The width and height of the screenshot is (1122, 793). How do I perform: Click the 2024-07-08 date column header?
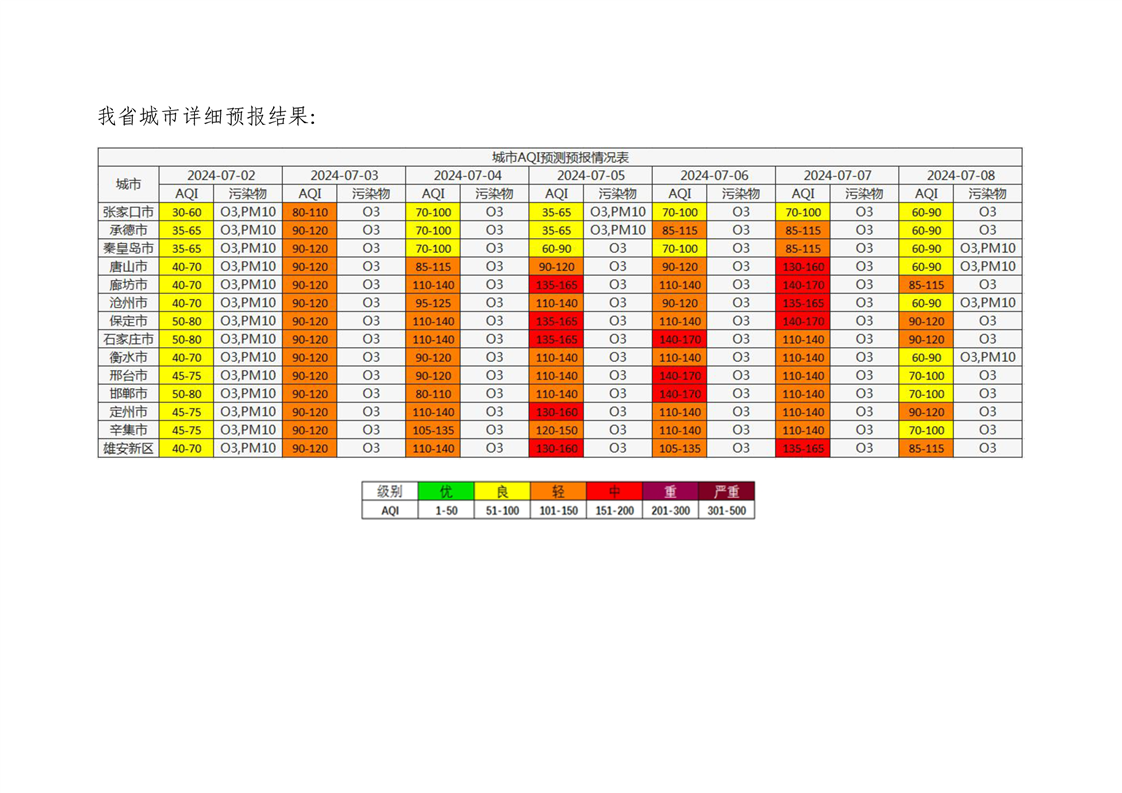click(x=960, y=175)
